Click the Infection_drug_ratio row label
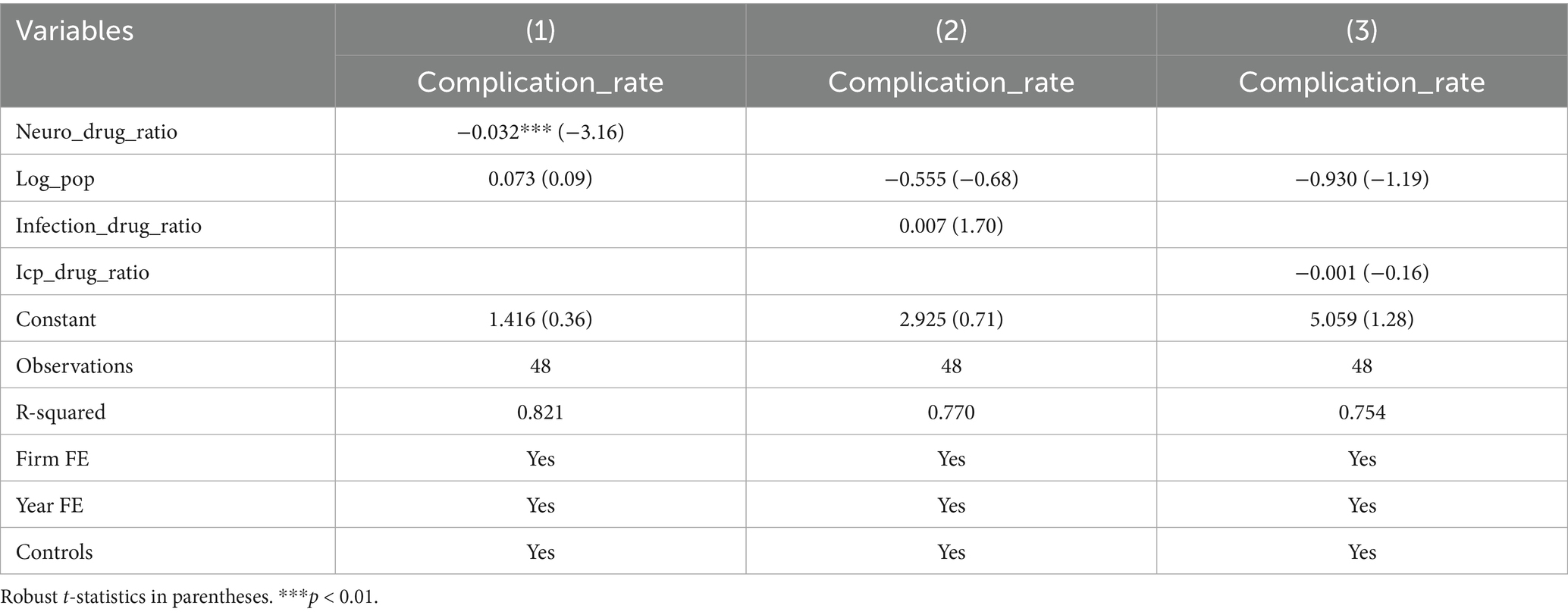 (x=108, y=226)
